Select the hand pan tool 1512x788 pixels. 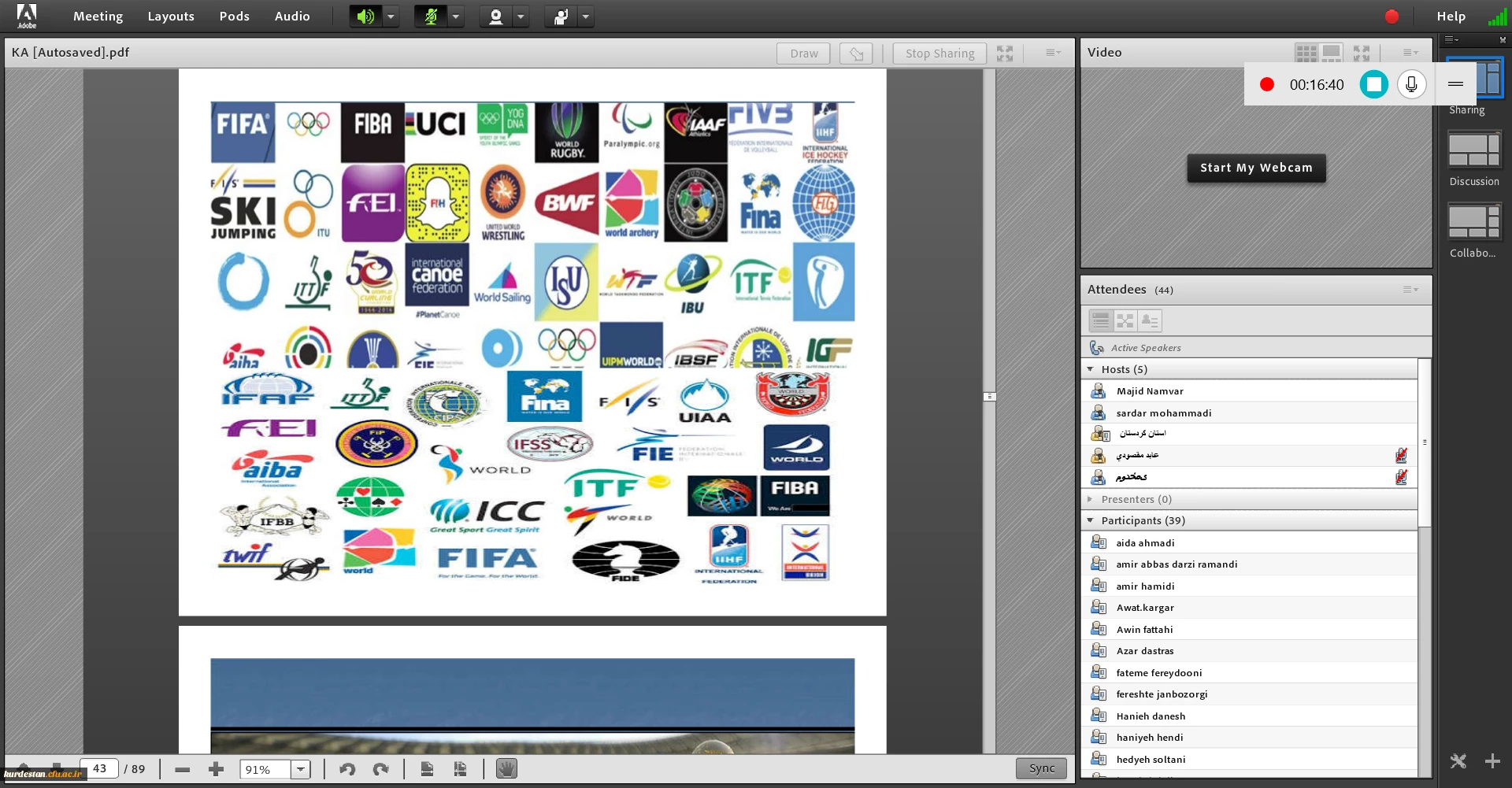[x=506, y=769]
